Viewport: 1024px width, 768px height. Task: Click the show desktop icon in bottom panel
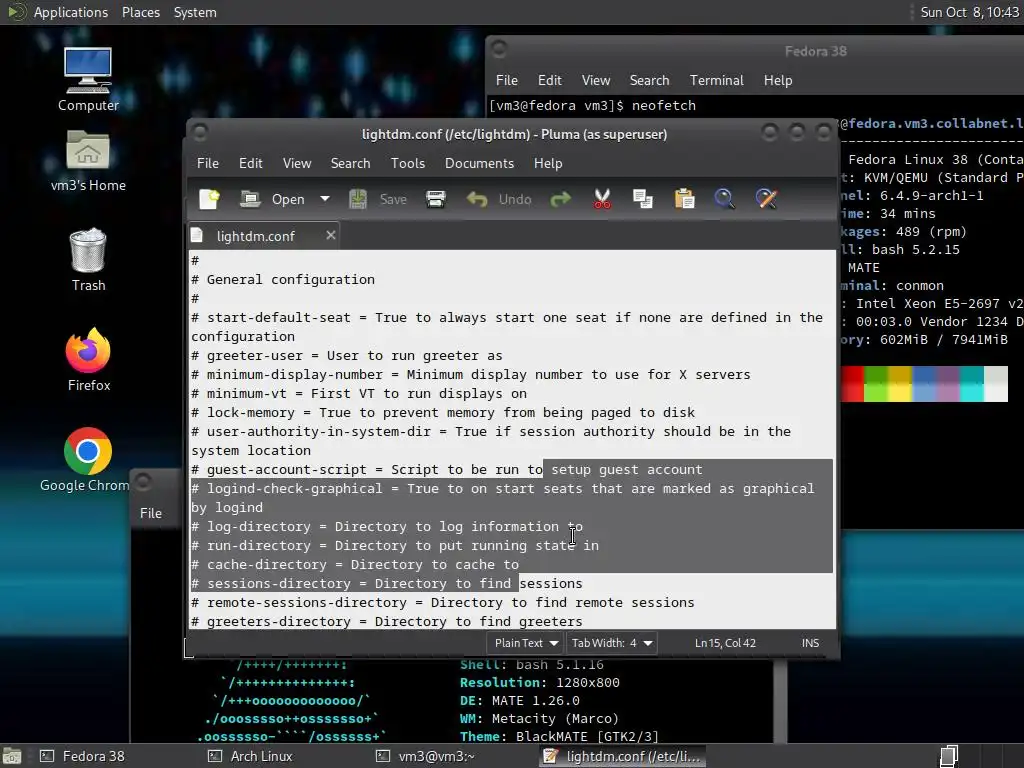pyautogui.click(x=12, y=756)
